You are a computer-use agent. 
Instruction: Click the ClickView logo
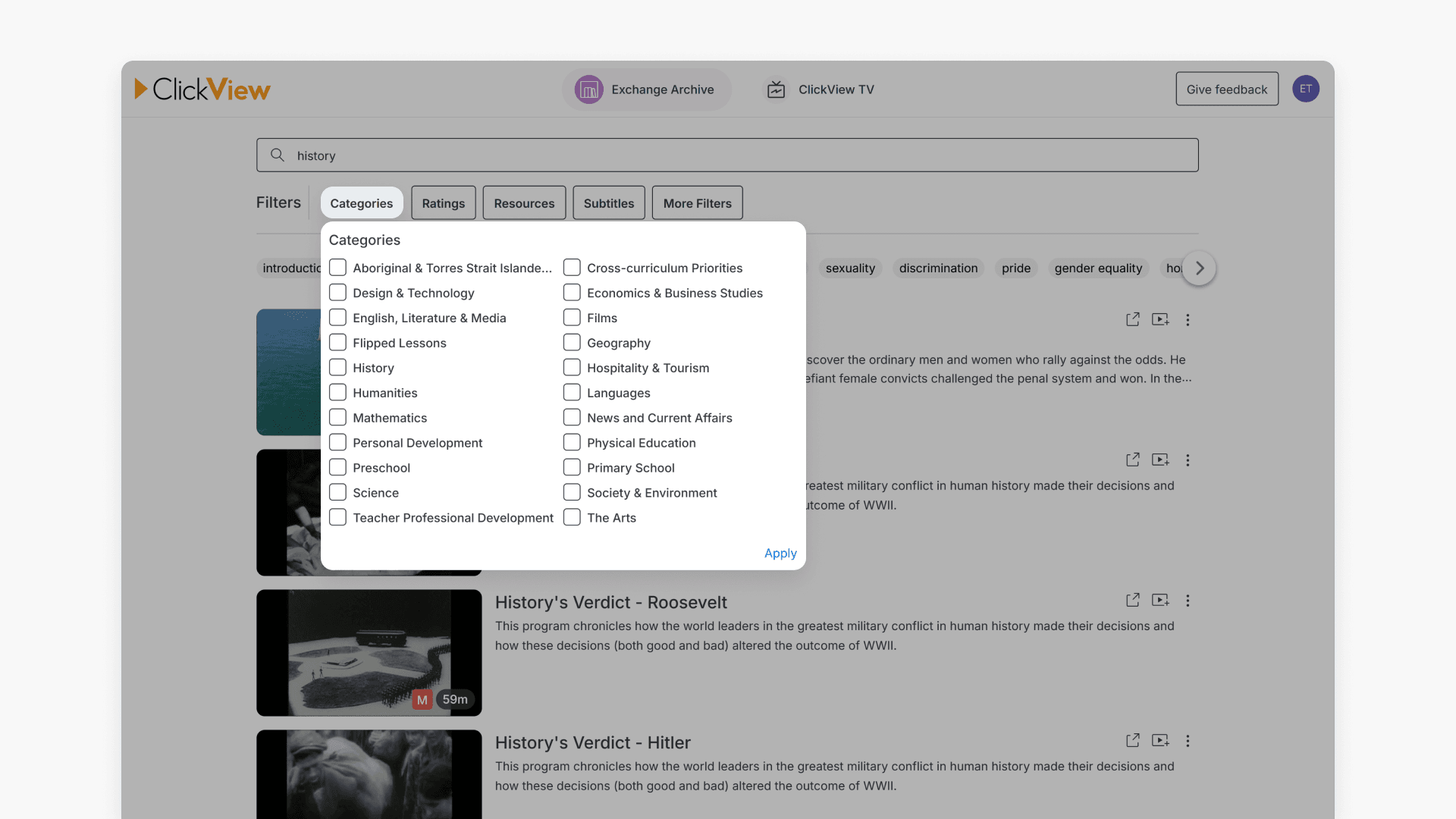click(202, 89)
